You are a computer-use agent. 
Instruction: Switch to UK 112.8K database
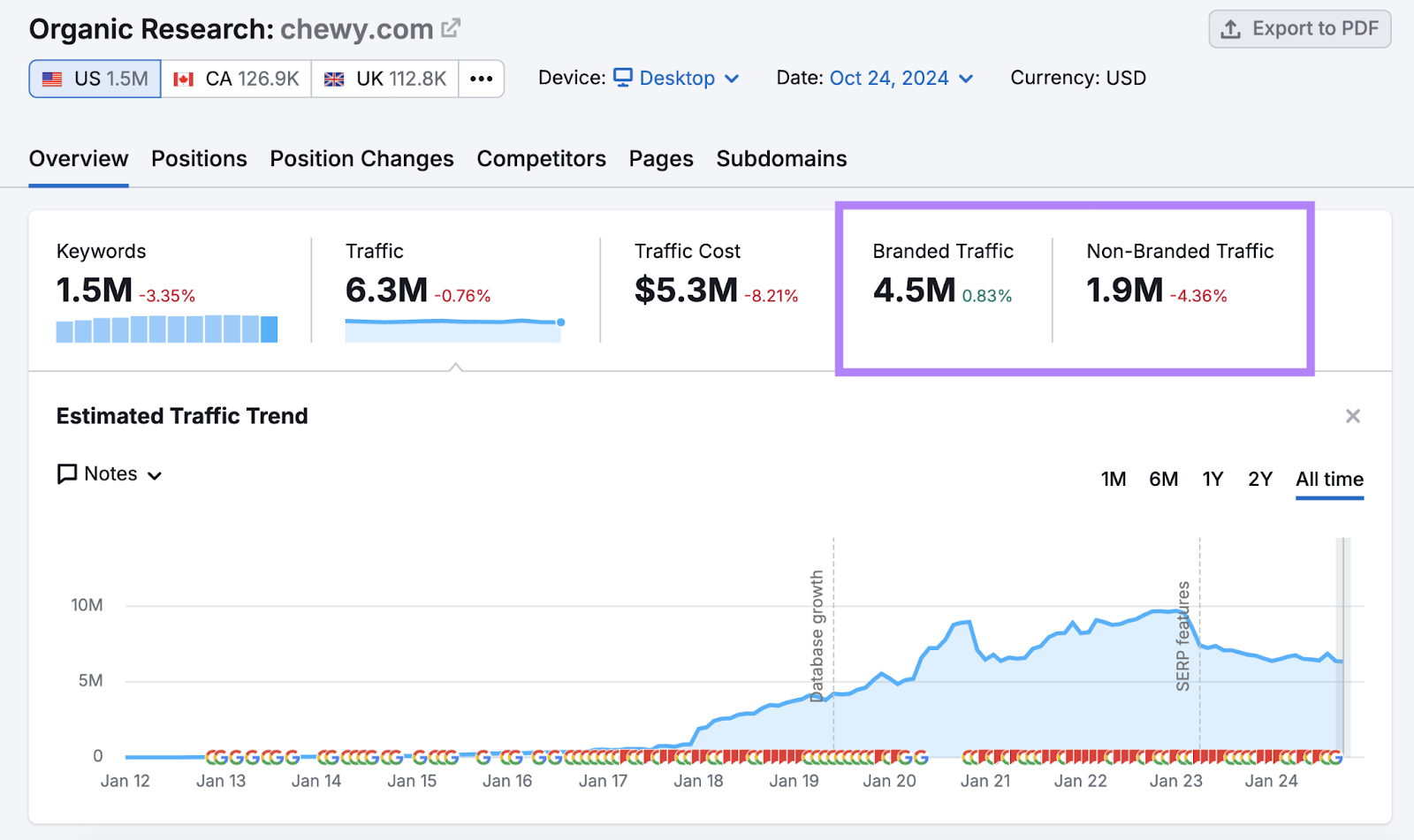pos(385,79)
